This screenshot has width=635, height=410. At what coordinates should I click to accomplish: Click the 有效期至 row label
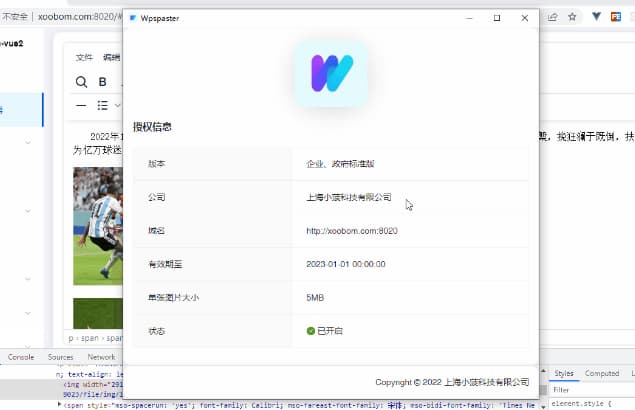pyautogui.click(x=165, y=264)
